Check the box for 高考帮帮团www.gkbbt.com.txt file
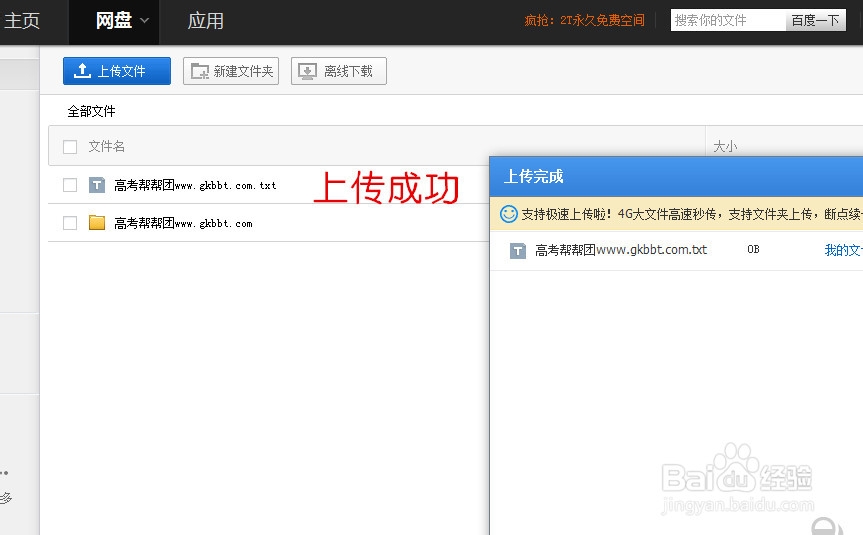Viewport: 863px width, 535px height. point(70,185)
